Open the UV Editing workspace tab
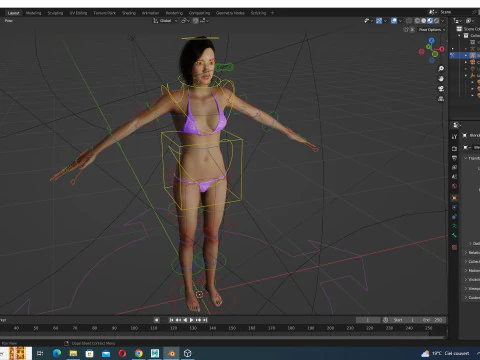 pyautogui.click(x=78, y=13)
